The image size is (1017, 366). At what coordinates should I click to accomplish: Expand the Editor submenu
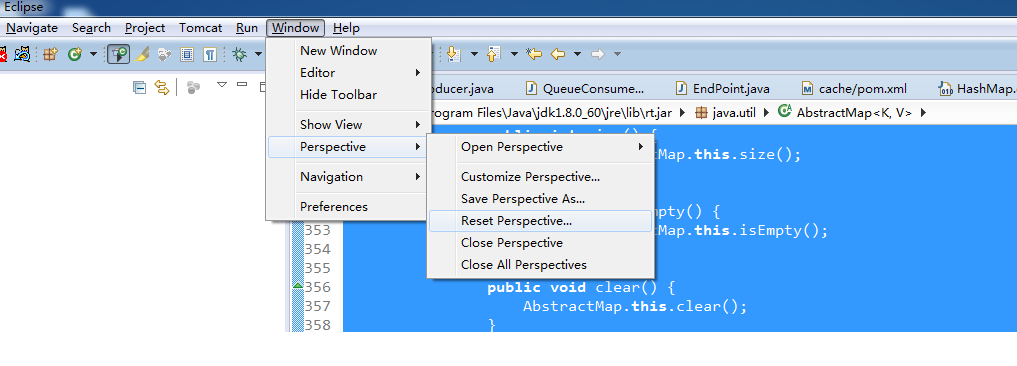click(348, 73)
